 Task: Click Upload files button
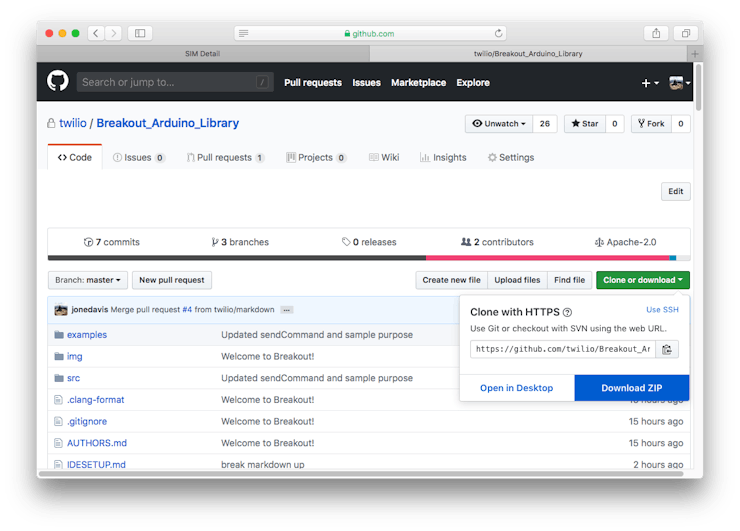click(517, 280)
